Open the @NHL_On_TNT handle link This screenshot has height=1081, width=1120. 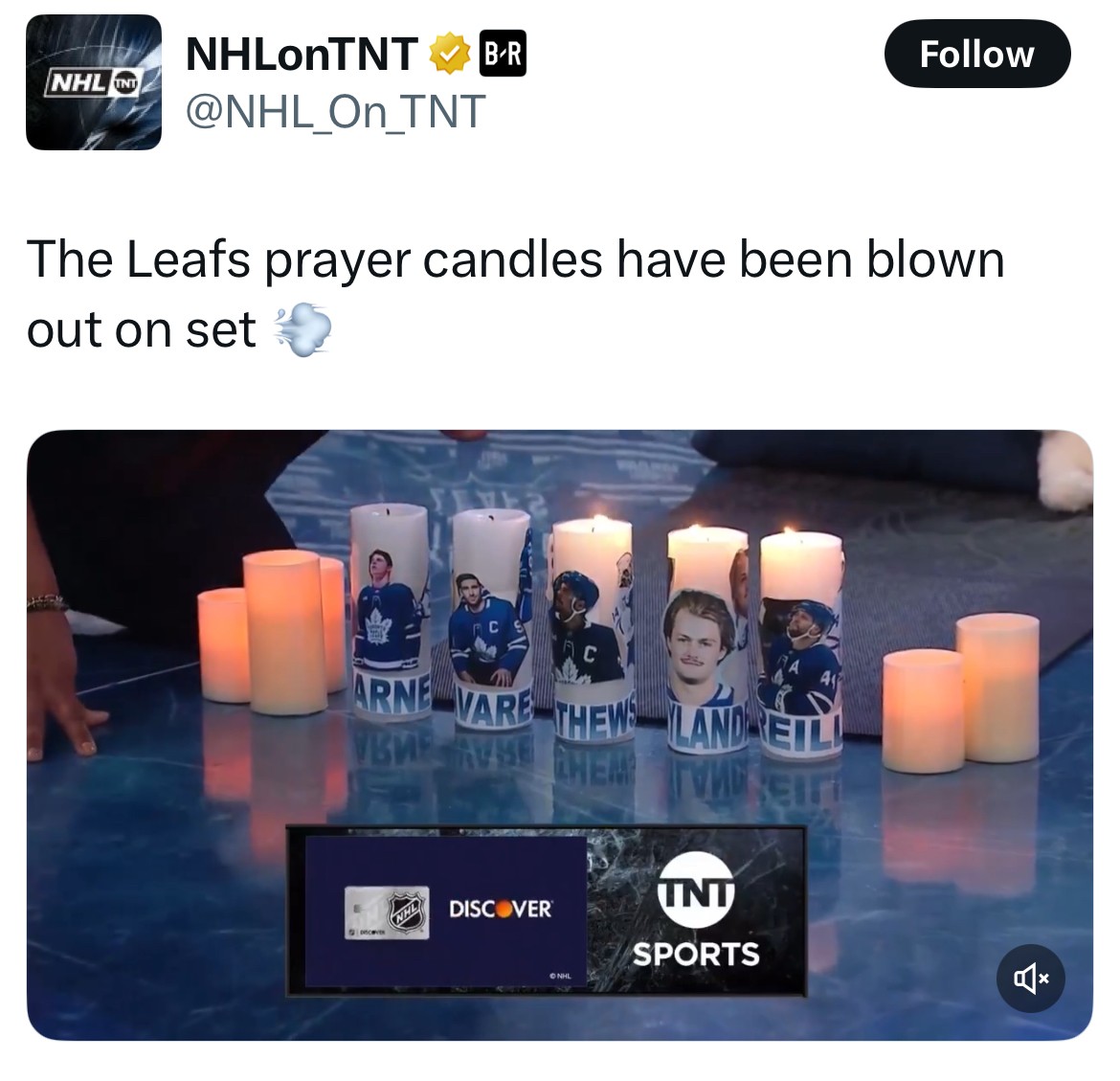click(x=336, y=112)
